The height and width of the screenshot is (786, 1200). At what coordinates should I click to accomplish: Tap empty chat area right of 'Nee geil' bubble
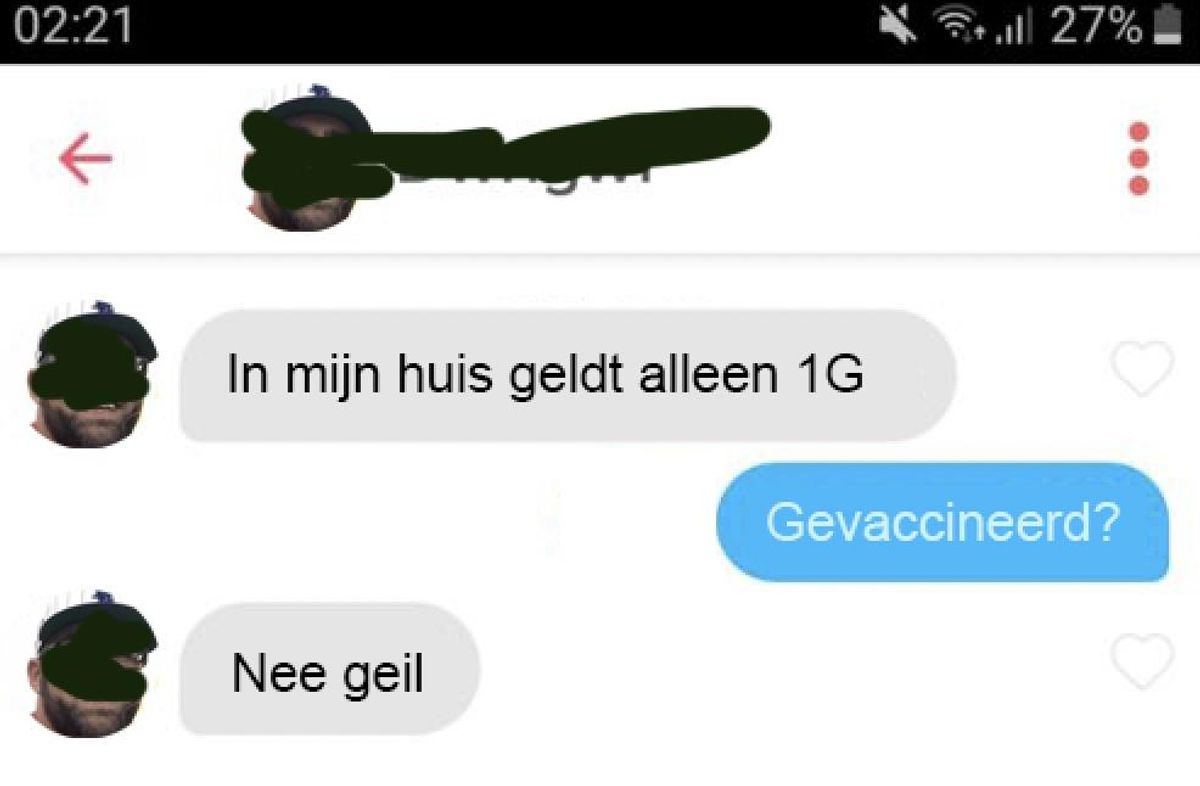790,668
